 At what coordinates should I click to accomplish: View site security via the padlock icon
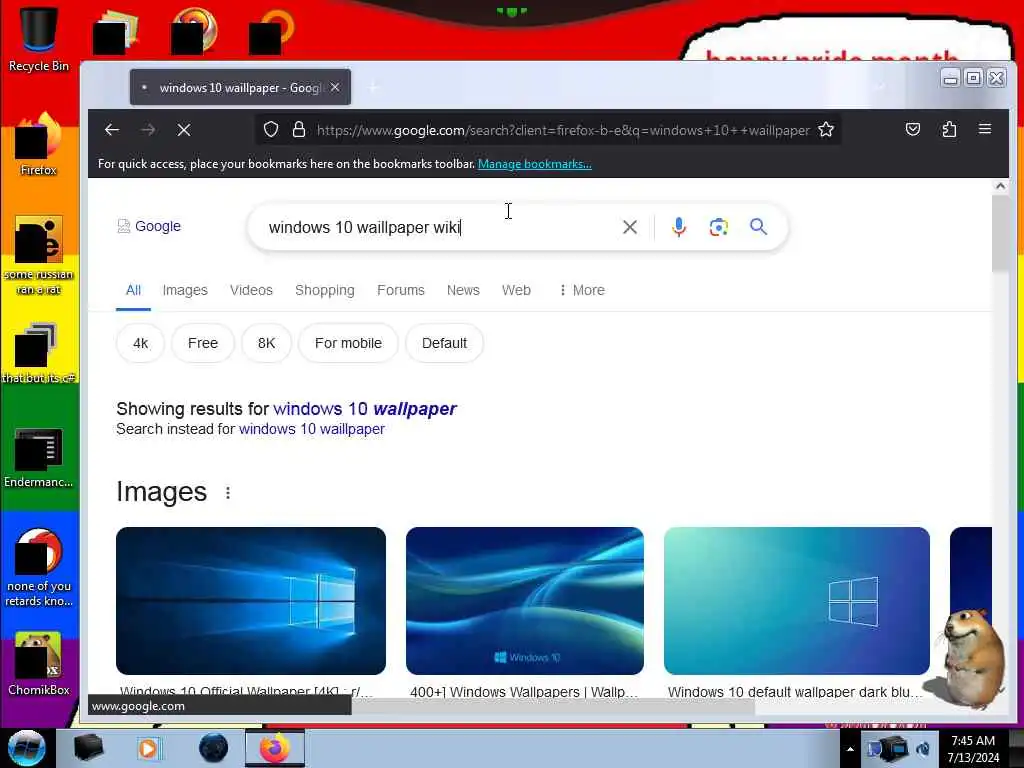click(x=299, y=129)
